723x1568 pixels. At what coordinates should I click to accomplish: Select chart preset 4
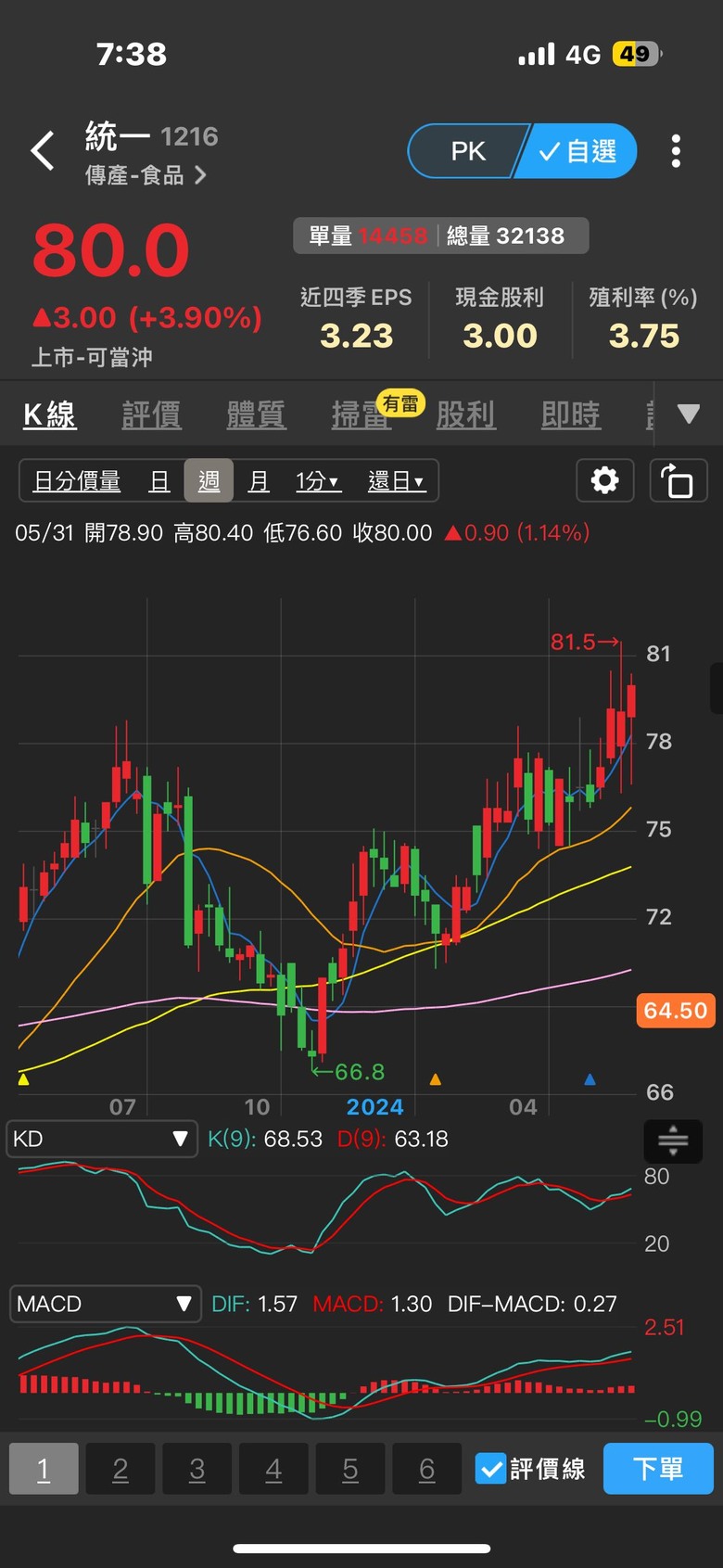273,1469
